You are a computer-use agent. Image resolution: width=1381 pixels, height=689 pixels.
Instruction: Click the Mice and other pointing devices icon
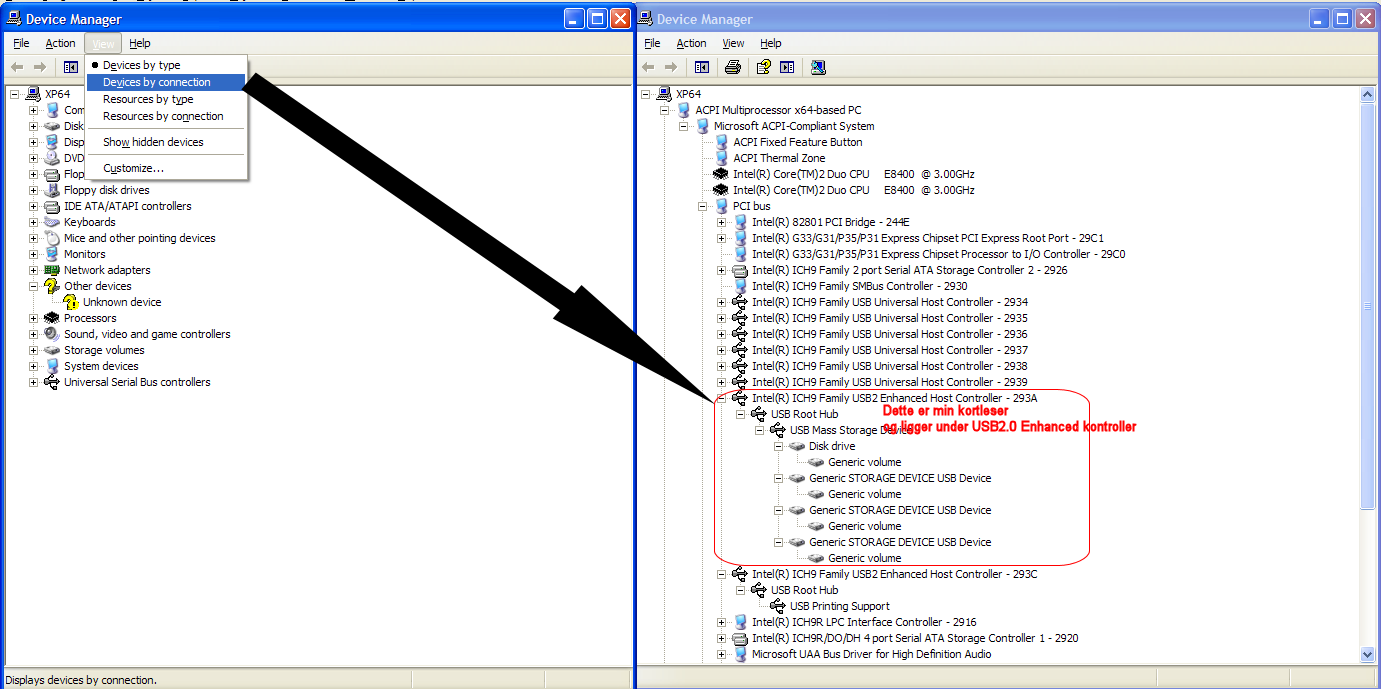click(x=52, y=238)
